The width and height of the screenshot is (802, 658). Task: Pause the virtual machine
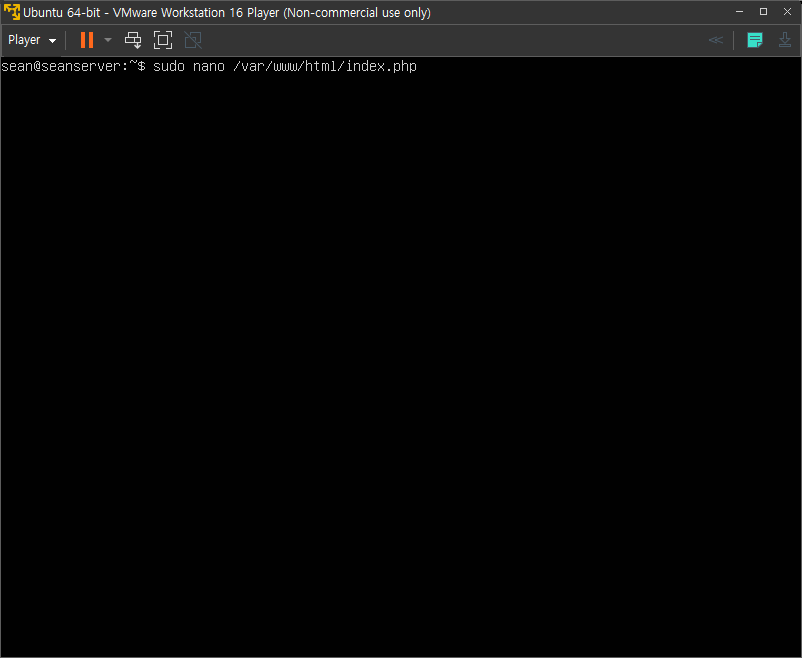point(87,40)
